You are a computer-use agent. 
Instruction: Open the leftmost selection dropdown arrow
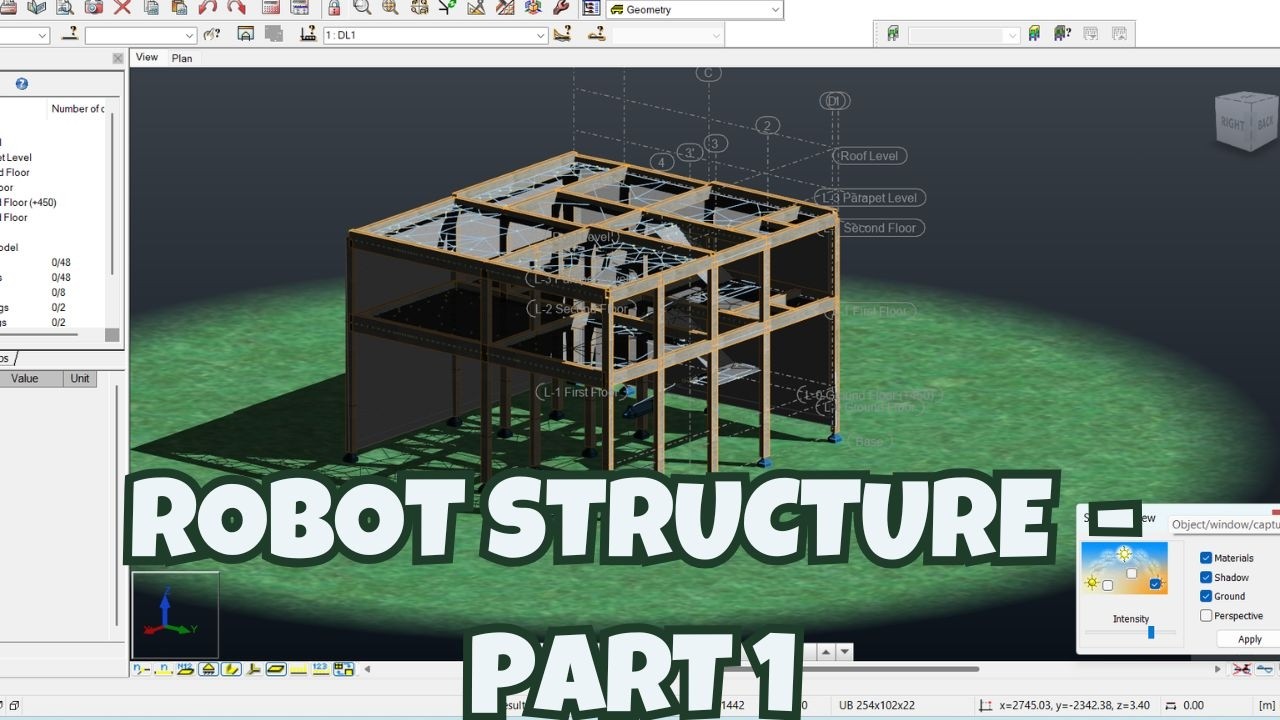42,36
